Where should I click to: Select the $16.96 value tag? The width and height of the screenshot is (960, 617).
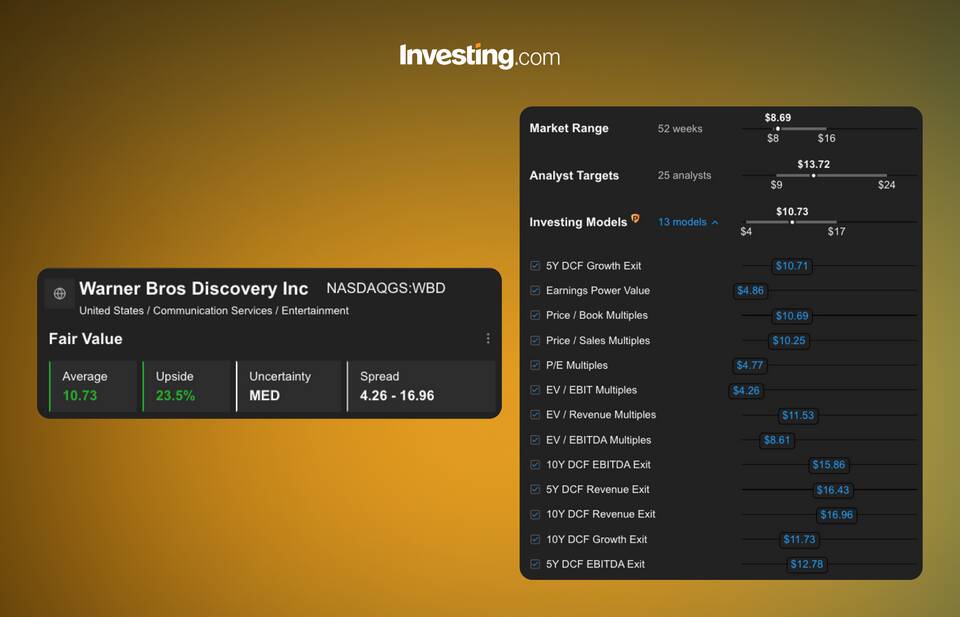(x=836, y=515)
